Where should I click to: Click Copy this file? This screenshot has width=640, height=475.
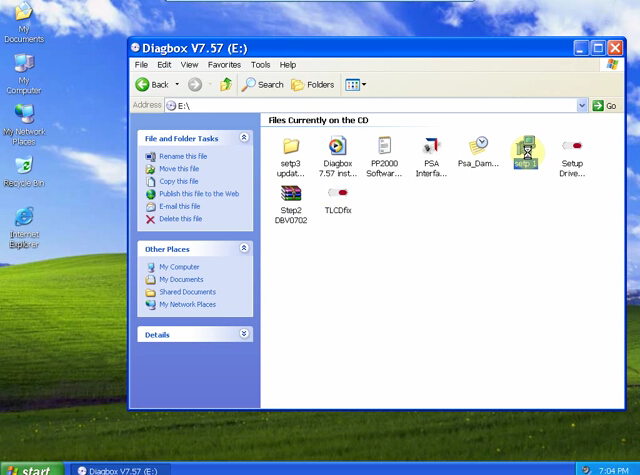pyautogui.click(x=179, y=181)
